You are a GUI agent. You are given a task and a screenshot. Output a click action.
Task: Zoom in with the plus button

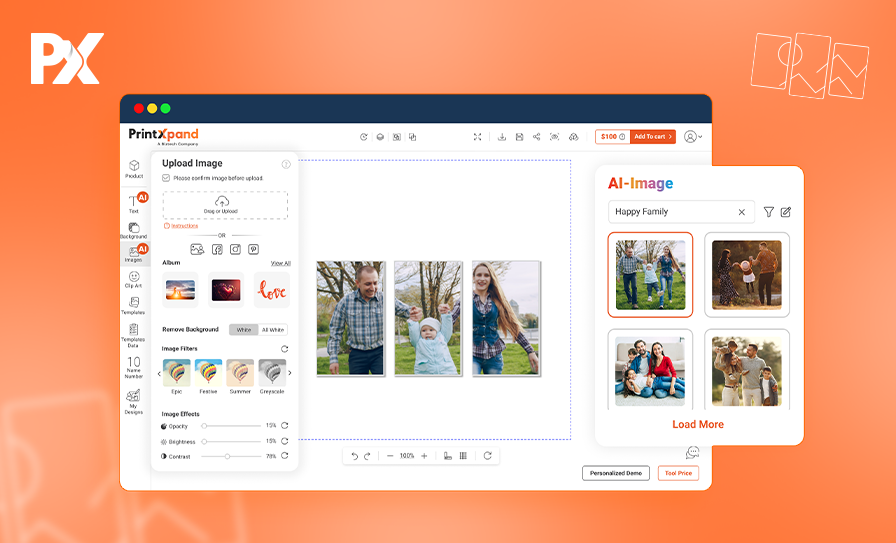pyautogui.click(x=424, y=456)
